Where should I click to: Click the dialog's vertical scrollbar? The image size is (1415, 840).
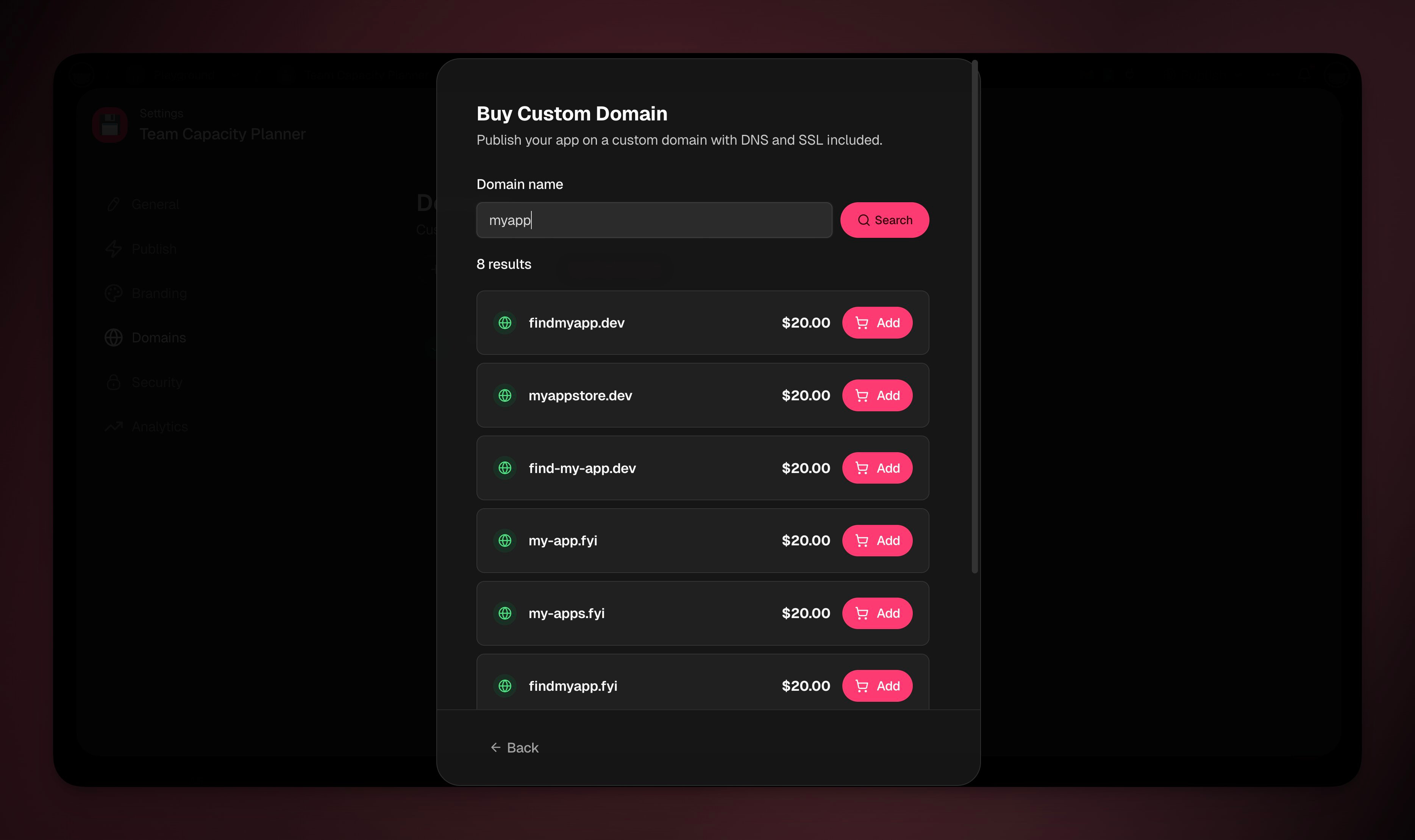(975, 317)
